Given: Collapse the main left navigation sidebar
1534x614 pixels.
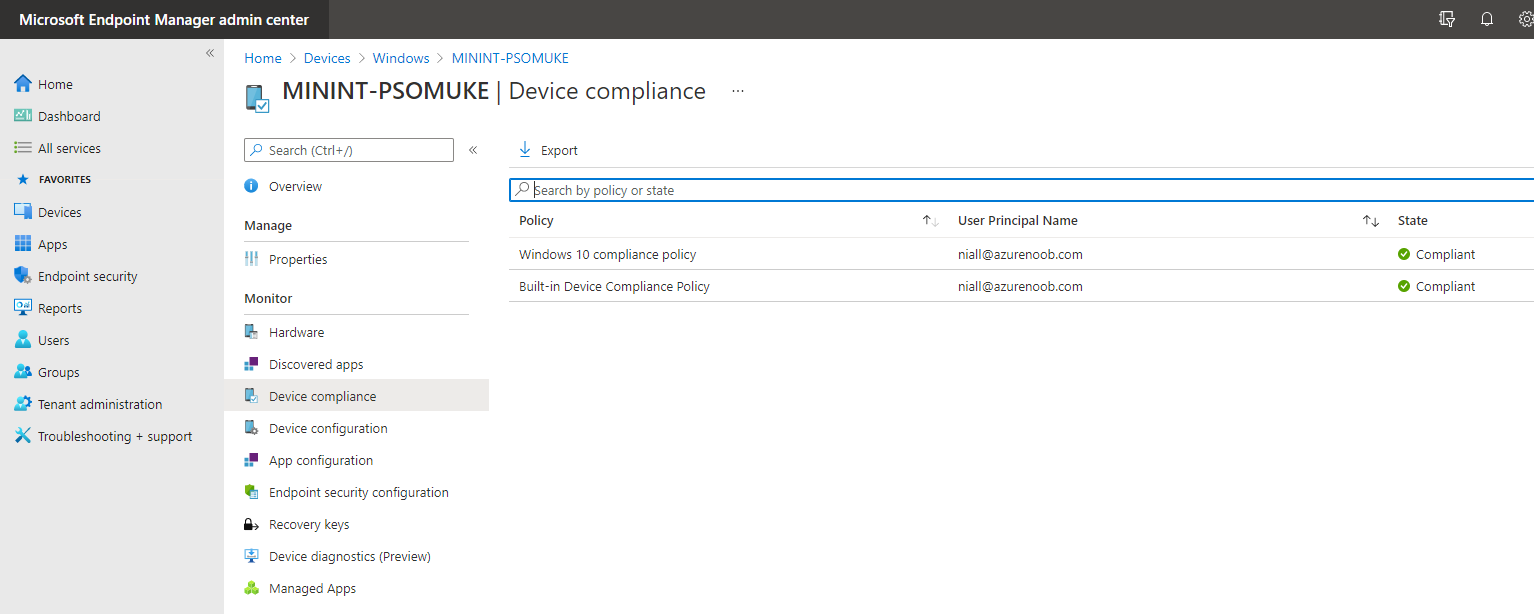Looking at the screenshot, I should coord(210,53).
